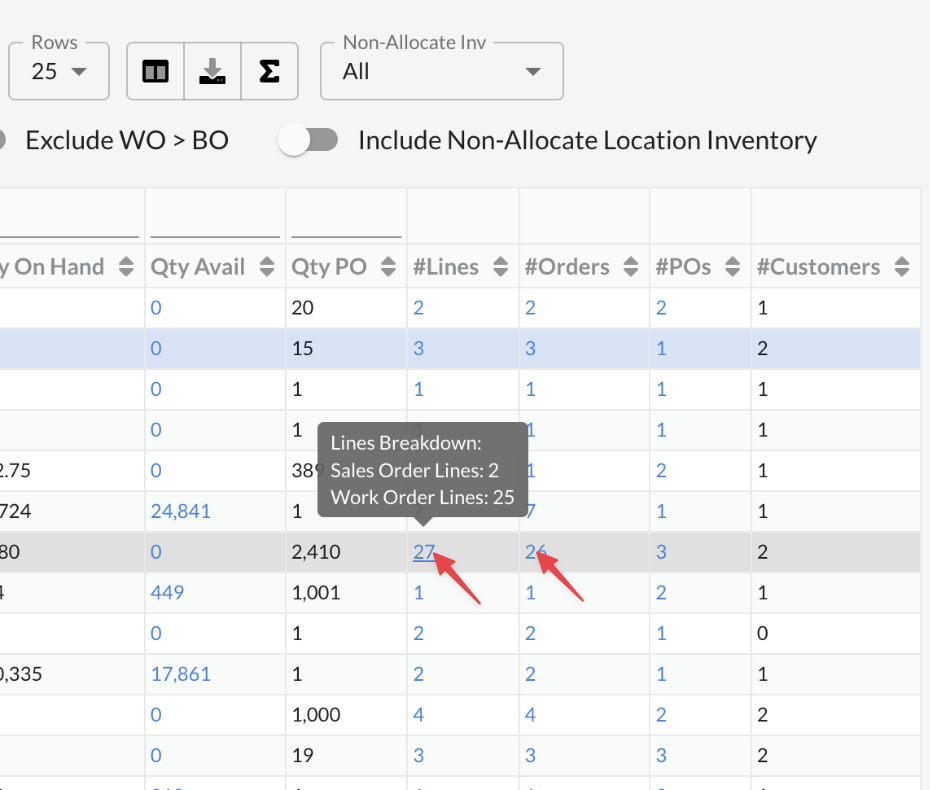Open Qty Avail 24,841 link
The image size is (930, 790).
(181, 511)
